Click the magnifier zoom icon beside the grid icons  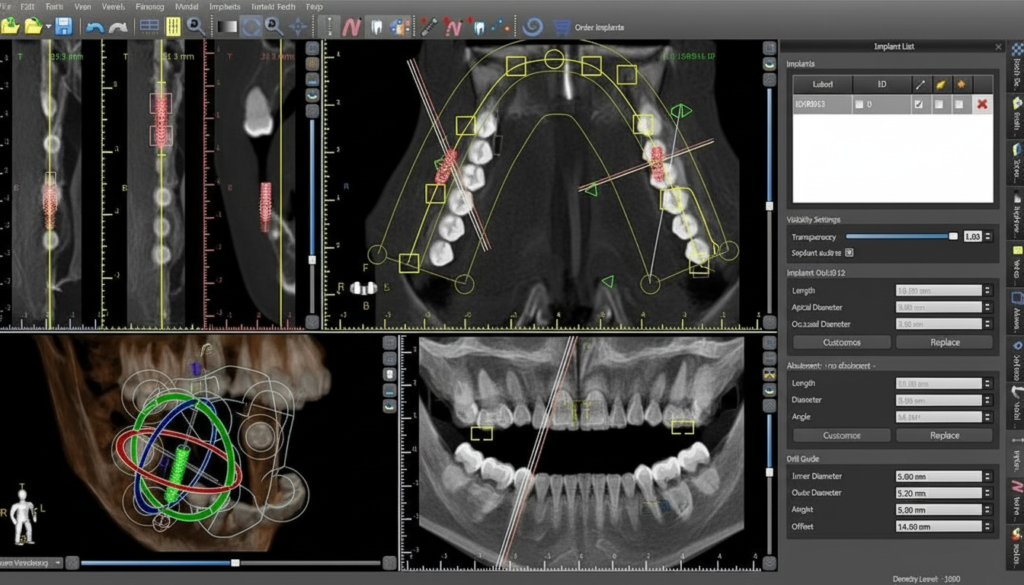(x=196, y=27)
